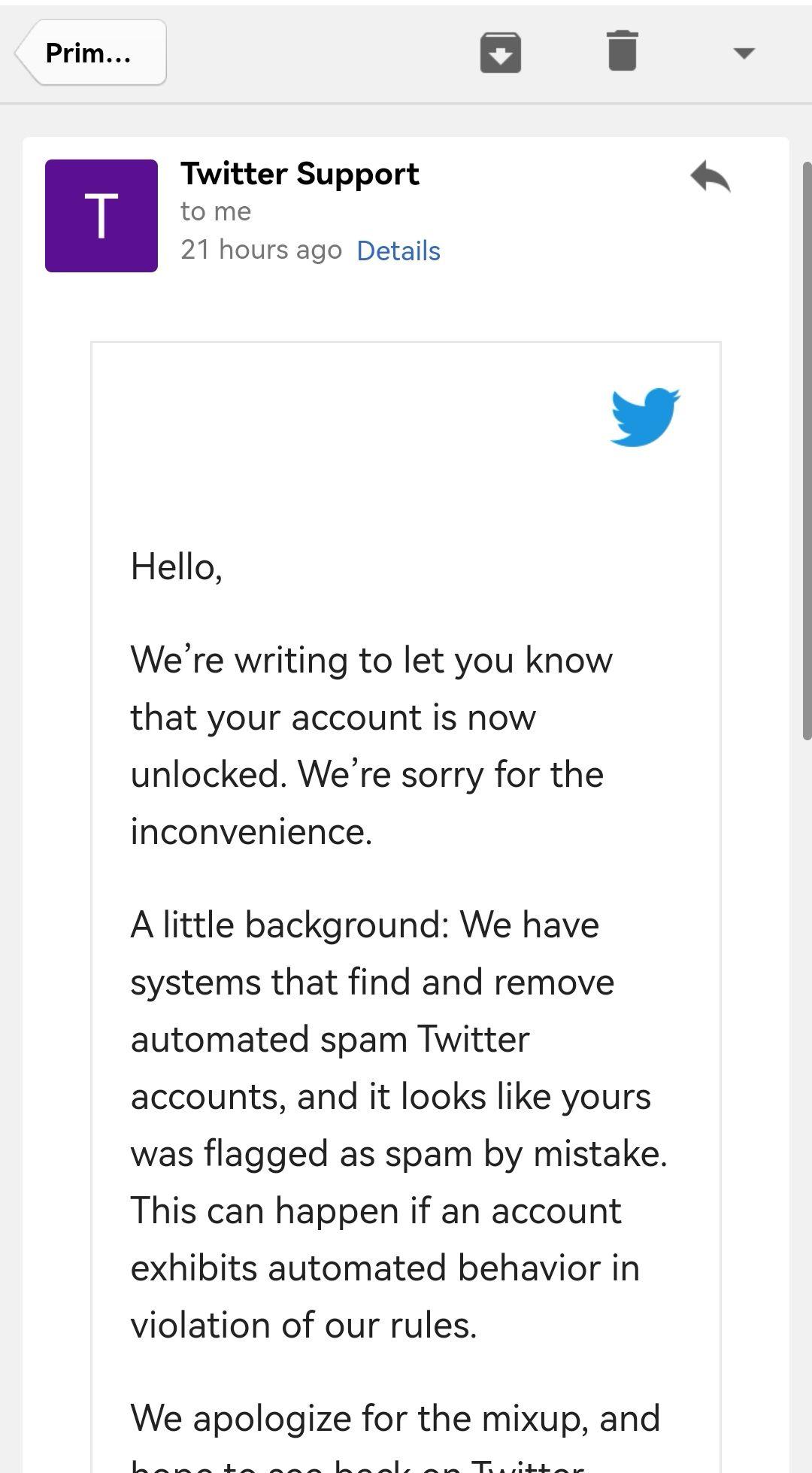Reply using the curved arrow icon
This screenshot has width=812, height=1473.
pos(710,177)
